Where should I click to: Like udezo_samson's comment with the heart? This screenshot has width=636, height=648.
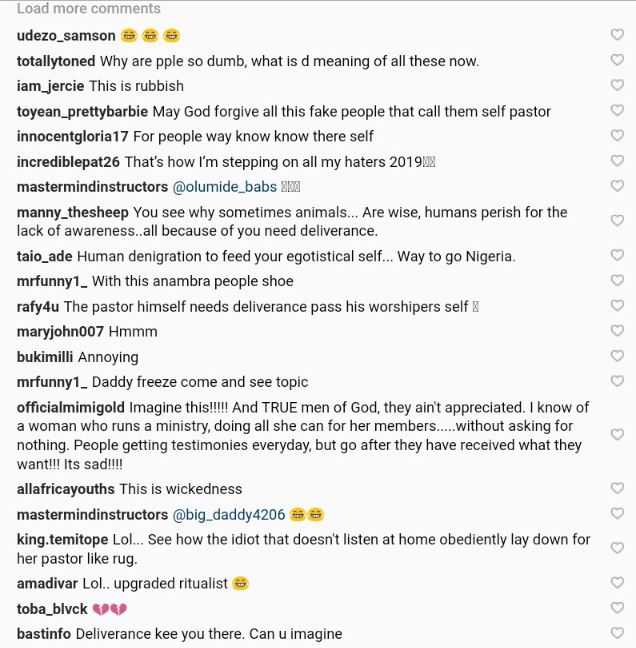[x=617, y=36]
